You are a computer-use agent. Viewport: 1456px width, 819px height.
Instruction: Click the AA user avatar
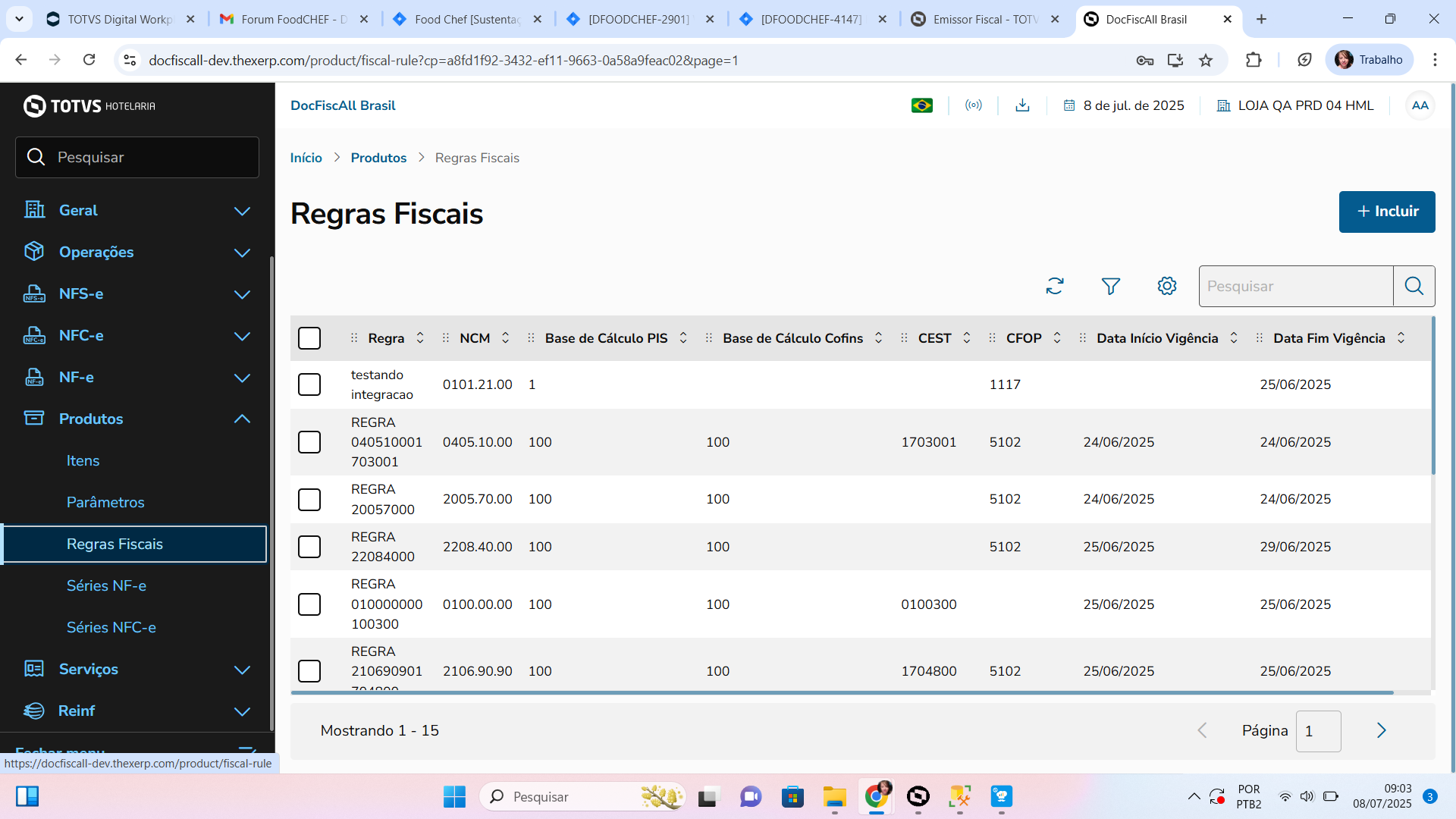click(x=1420, y=105)
